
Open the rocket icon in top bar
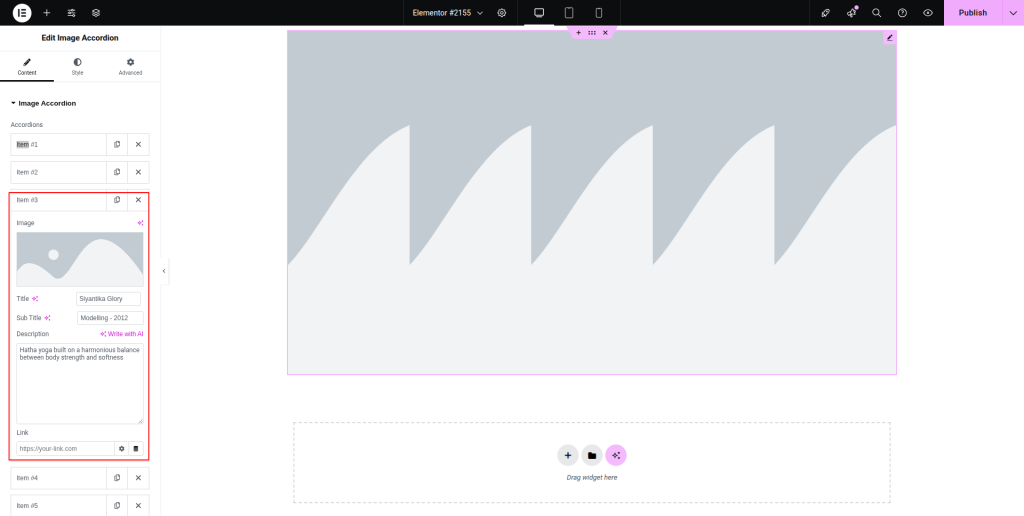[x=825, y=12]
